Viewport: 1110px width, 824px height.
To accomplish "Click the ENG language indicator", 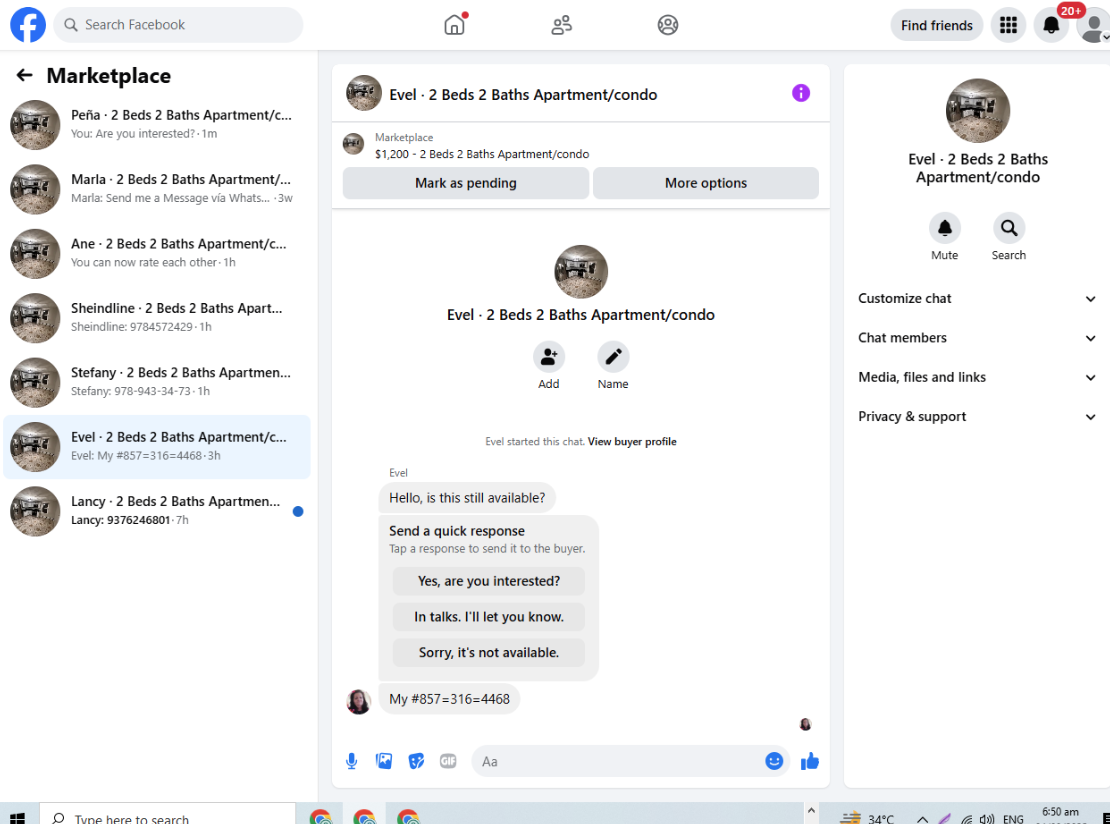I will click(x=1013, y=819).
